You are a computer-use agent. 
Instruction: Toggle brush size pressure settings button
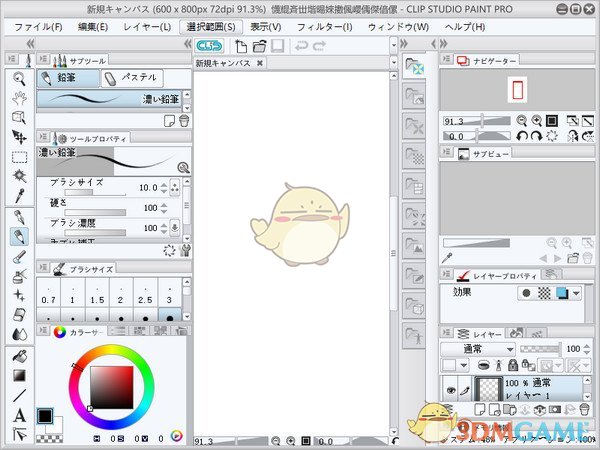(x=174, y=188)
